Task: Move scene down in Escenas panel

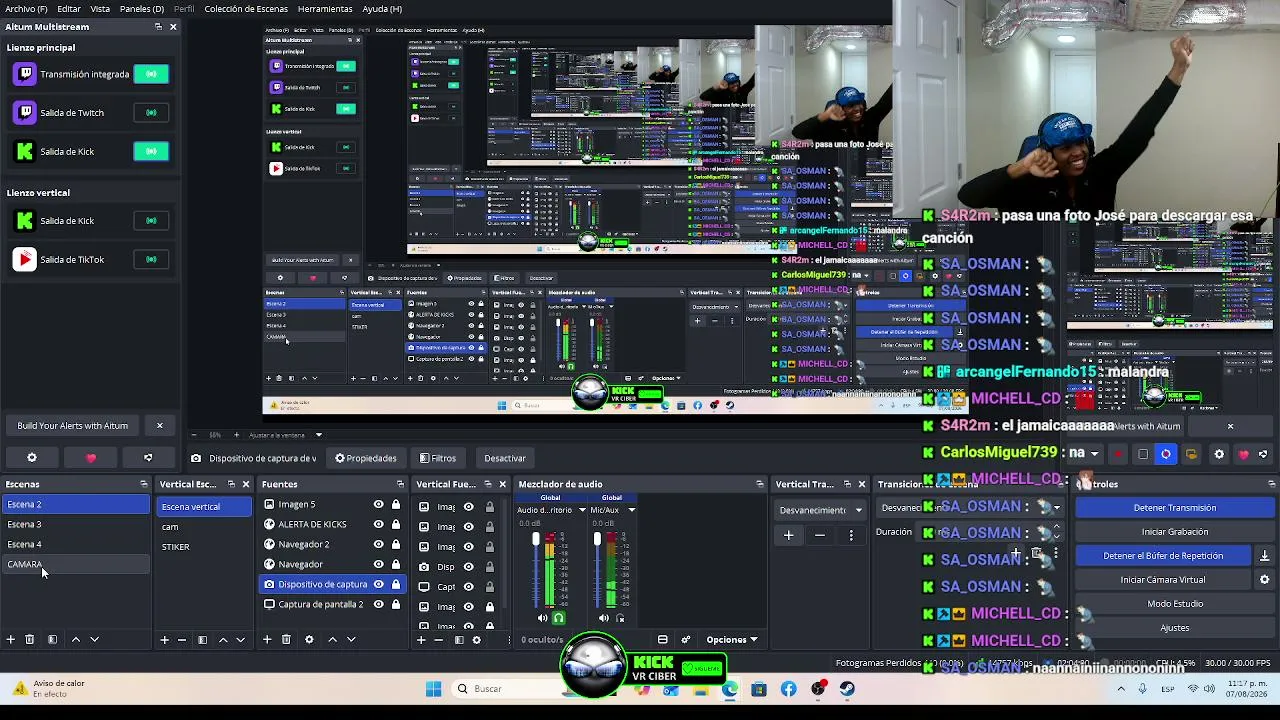Action: [94, 639]
